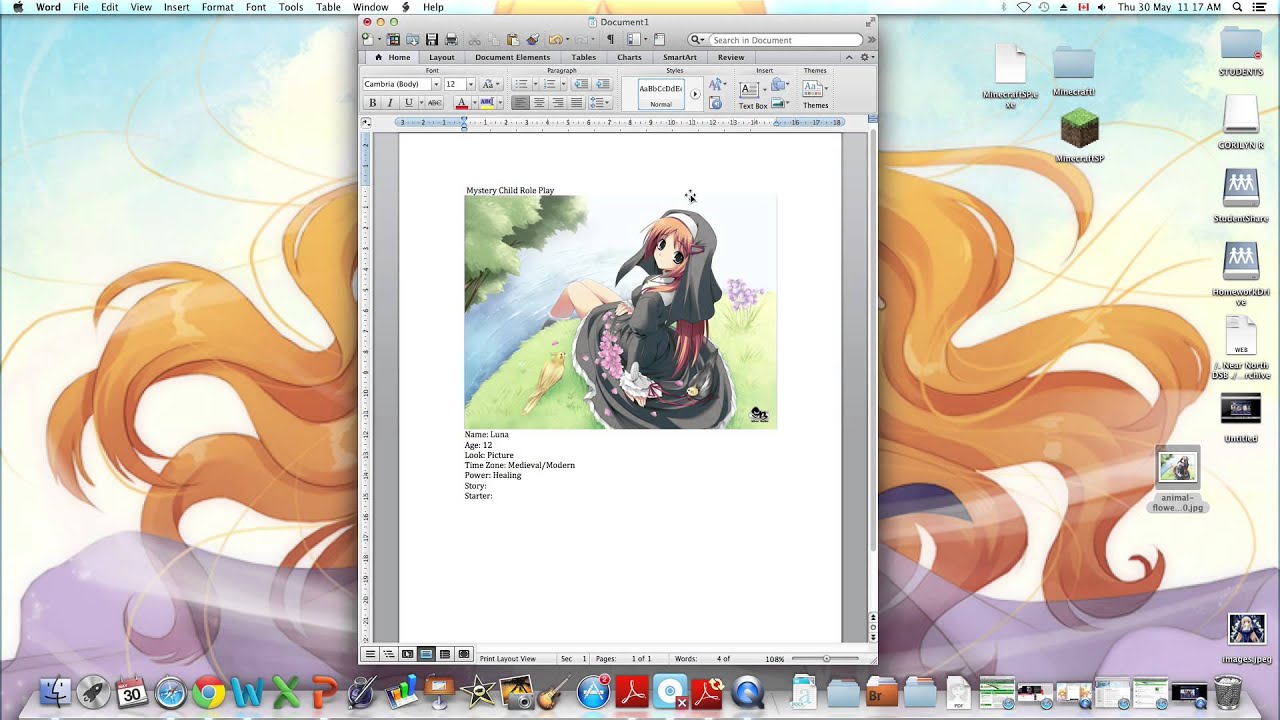Viewport: 1280px width, 720px height.
Task: Open Google Chrome in the Dock
Action: coord(209,692)
